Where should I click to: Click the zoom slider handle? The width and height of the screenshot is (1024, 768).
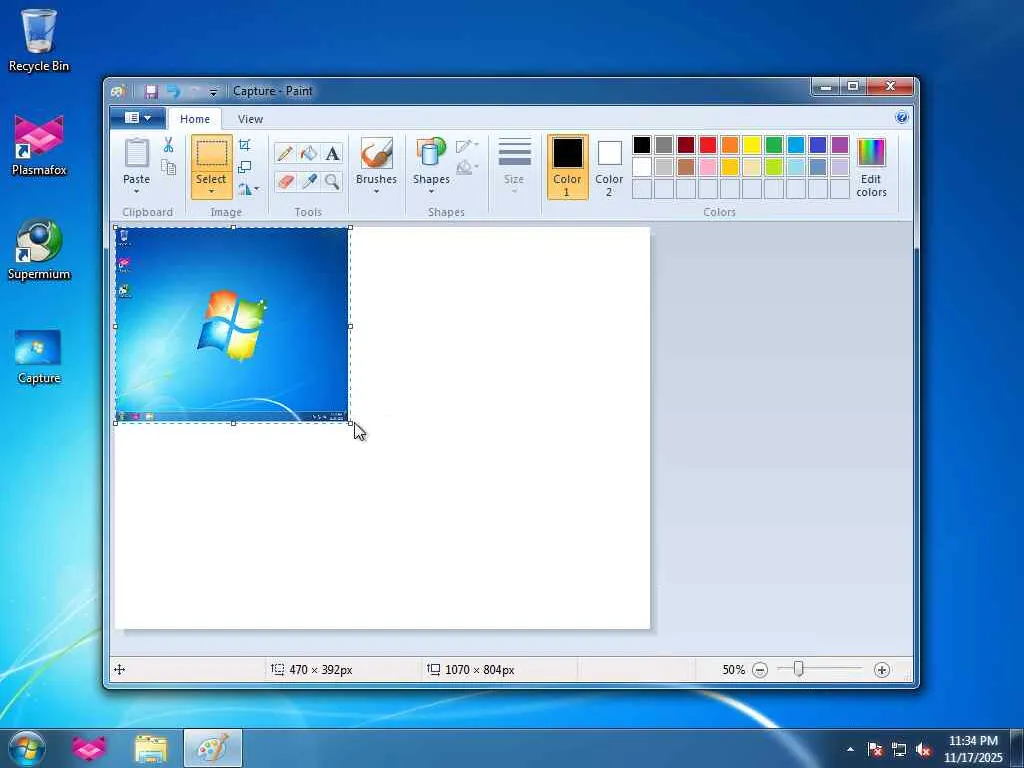(x=798, y=669)
